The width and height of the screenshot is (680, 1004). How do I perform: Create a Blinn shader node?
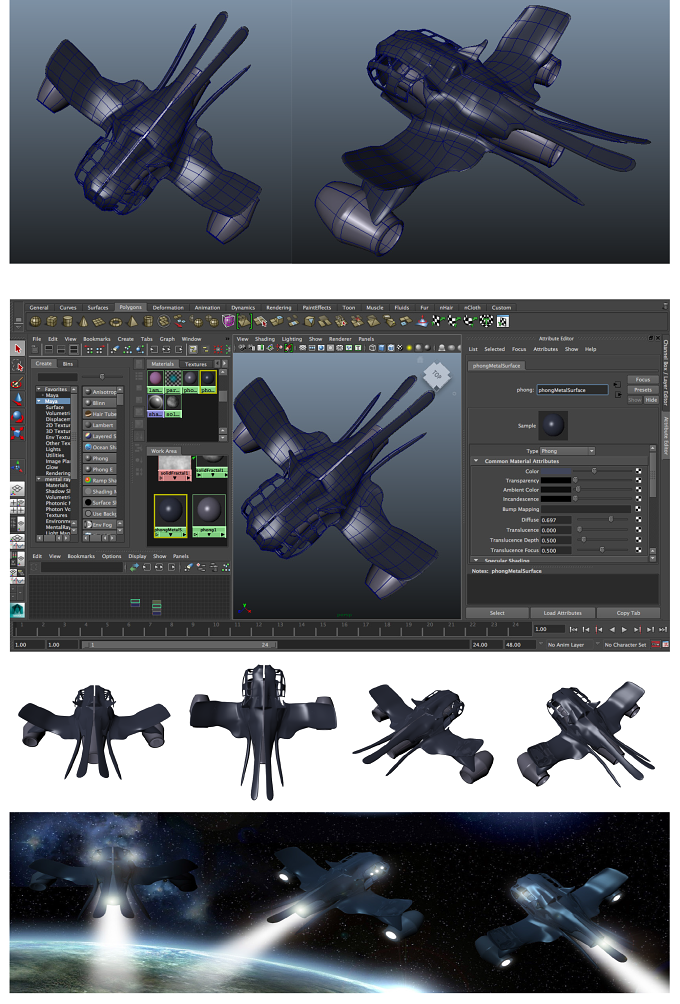(x=100, y=403)
